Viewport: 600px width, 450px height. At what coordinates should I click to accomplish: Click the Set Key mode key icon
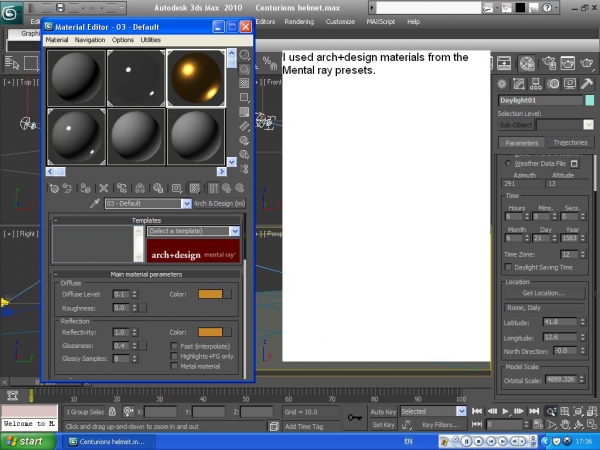coord(354,417)
